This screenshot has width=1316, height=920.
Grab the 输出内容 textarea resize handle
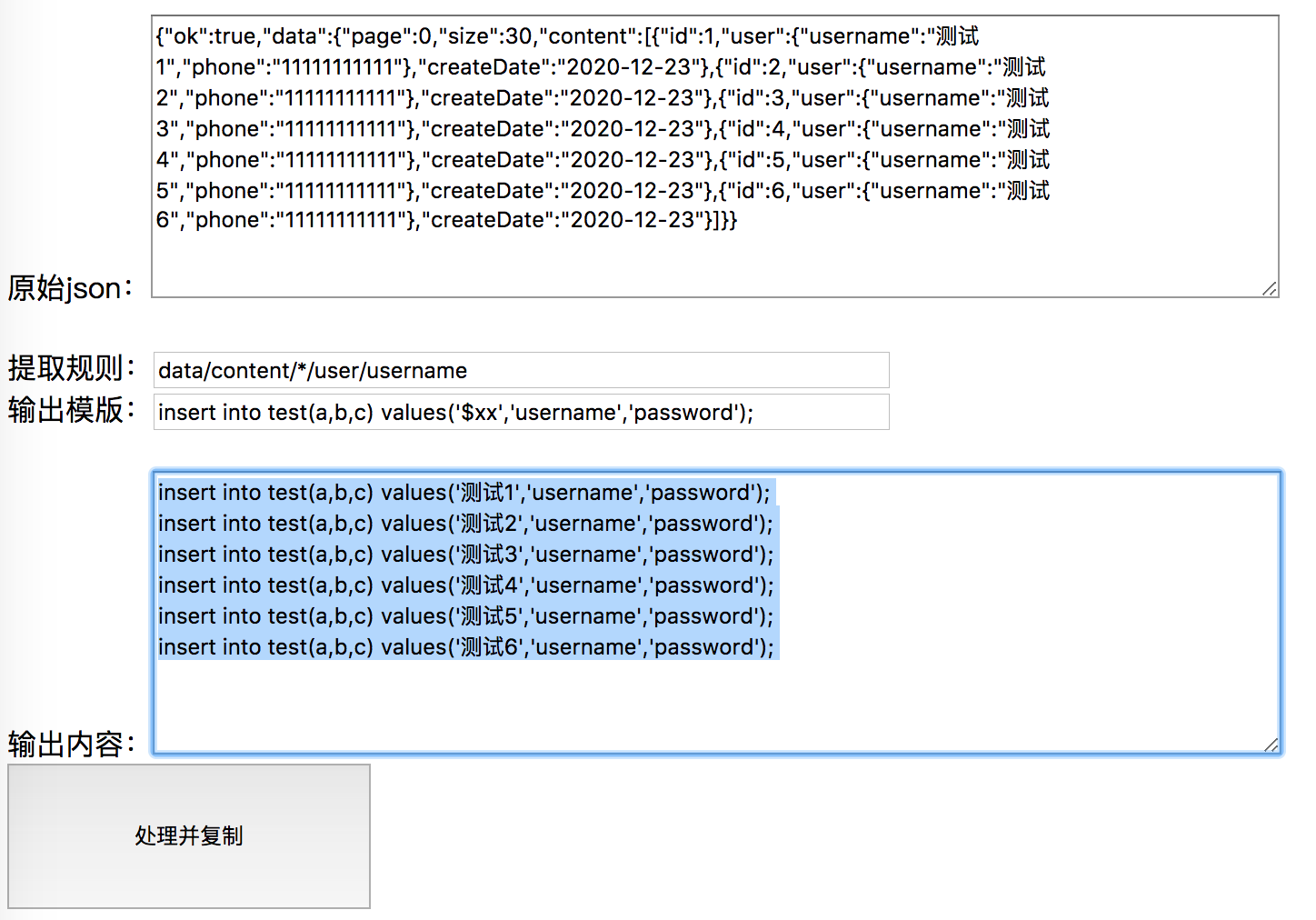1271,745
